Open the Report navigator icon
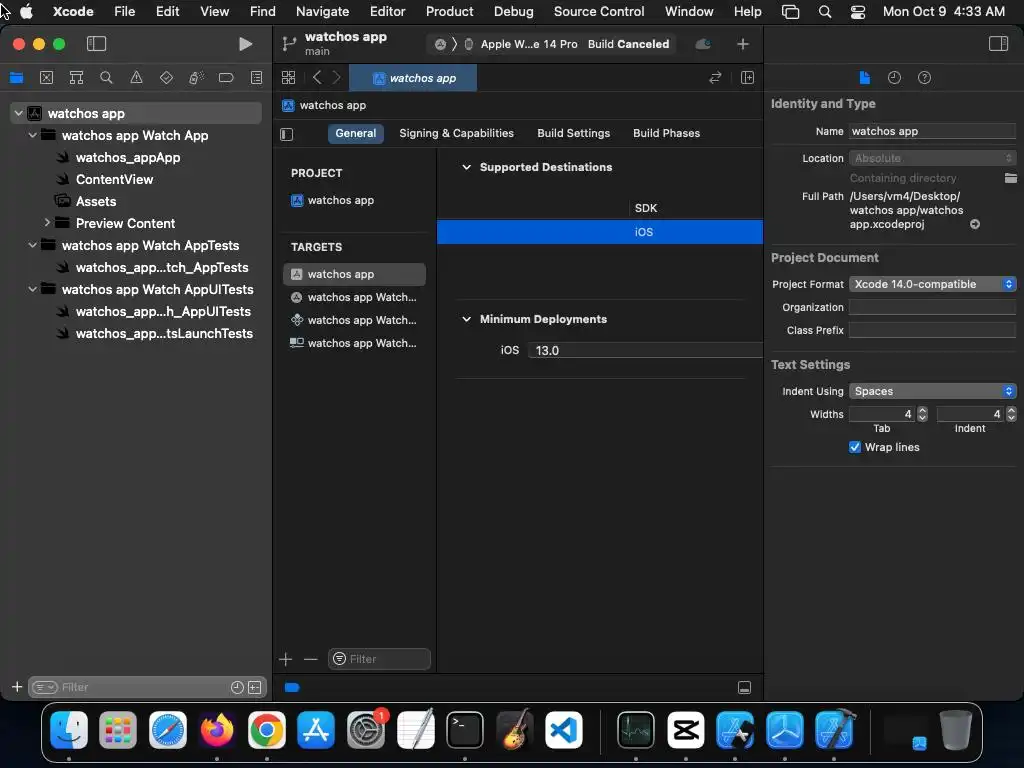The height and width of the screenshot is (768, 1024). click(x=256, y=78)
